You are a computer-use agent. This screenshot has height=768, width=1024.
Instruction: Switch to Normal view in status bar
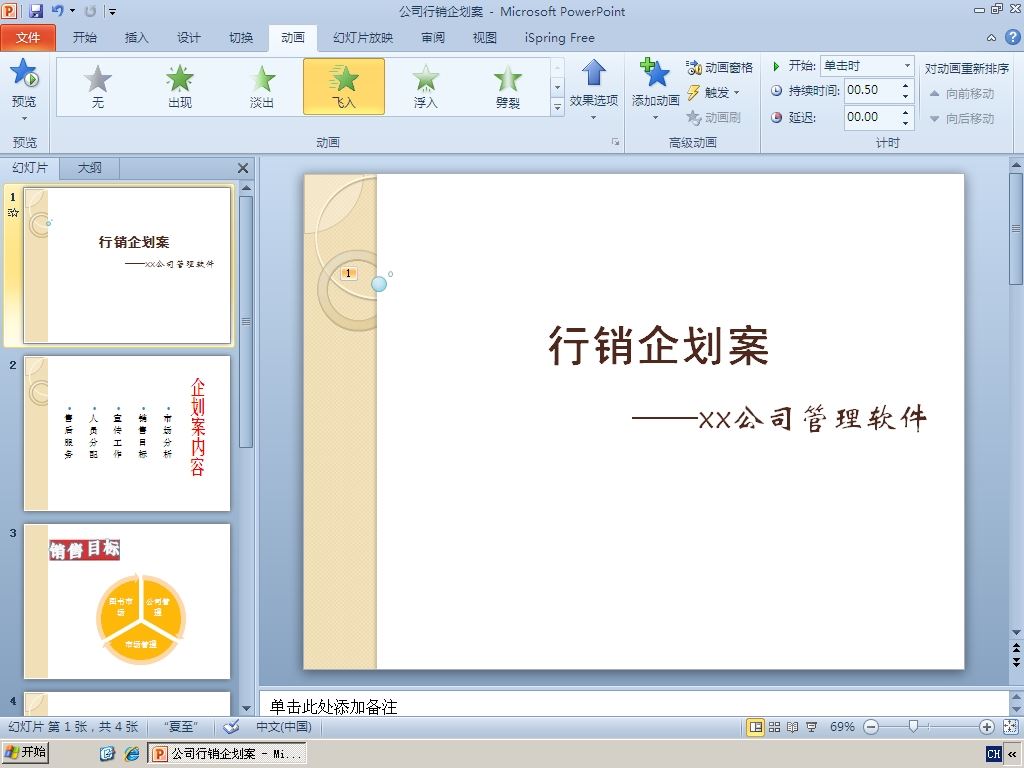click(756, 727)
